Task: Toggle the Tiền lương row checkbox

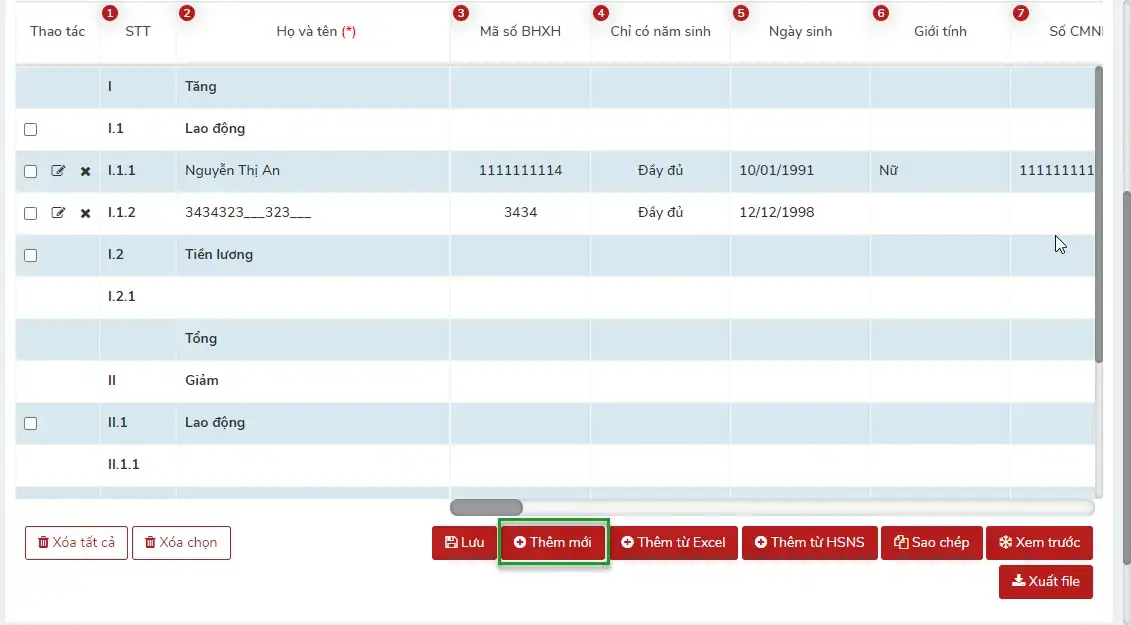Action: [30, 255]
